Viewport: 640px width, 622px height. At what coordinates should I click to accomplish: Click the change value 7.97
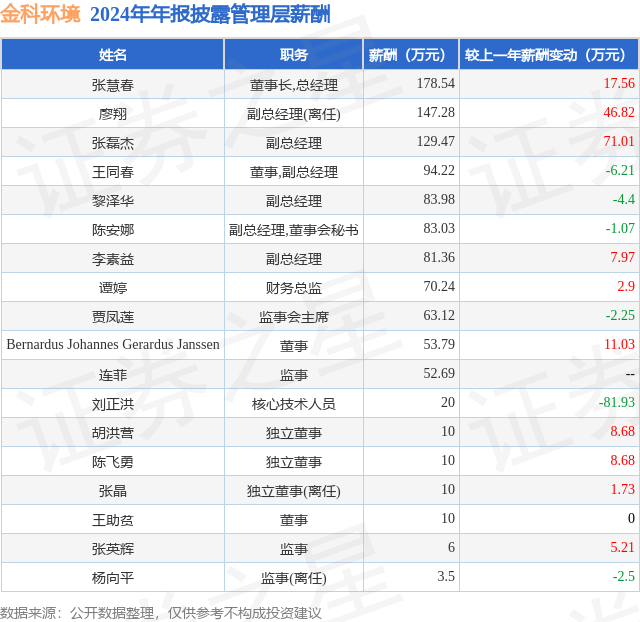coord(622,258)
